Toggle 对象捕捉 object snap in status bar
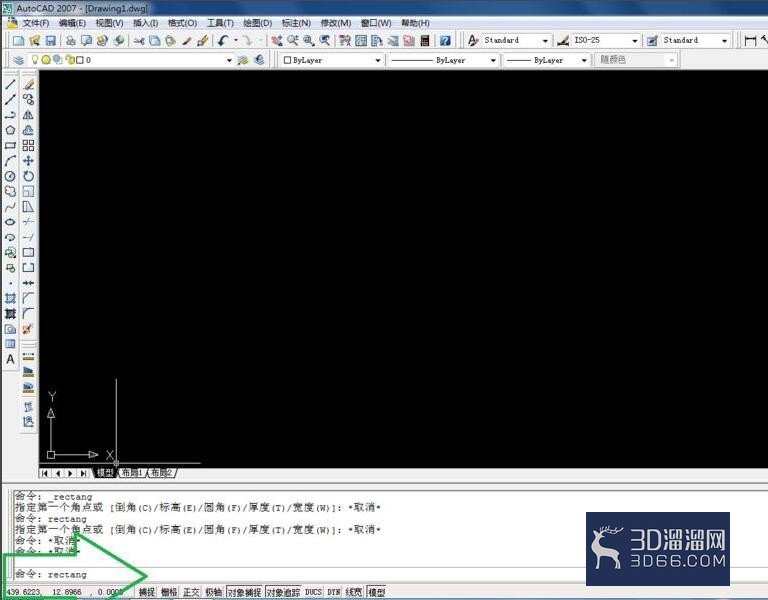The image size is (768, 600). pos(244,592)
